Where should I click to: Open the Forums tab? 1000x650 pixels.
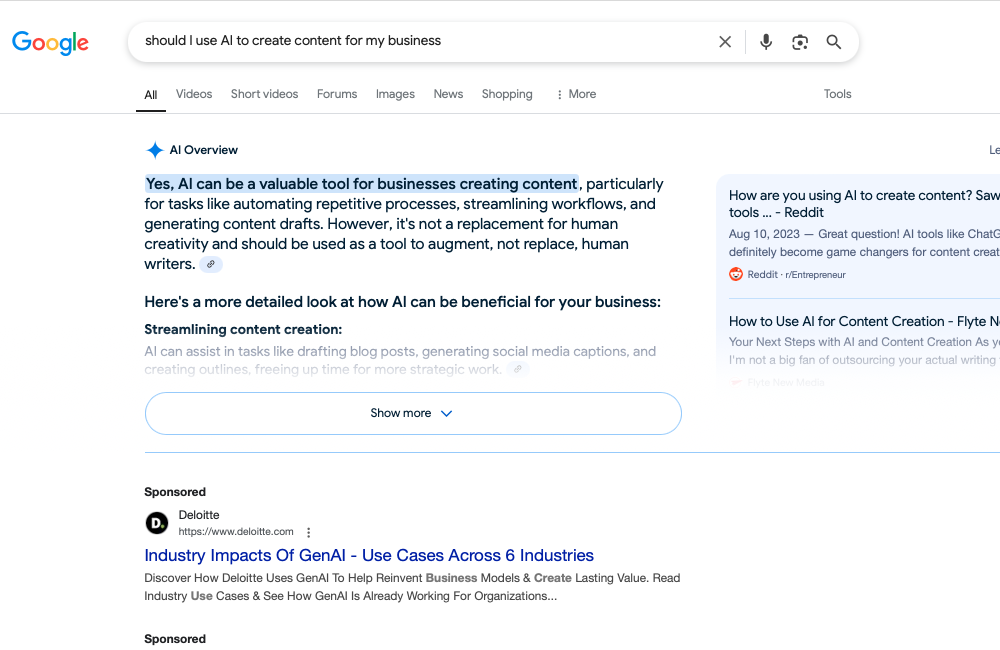[337, 94]
